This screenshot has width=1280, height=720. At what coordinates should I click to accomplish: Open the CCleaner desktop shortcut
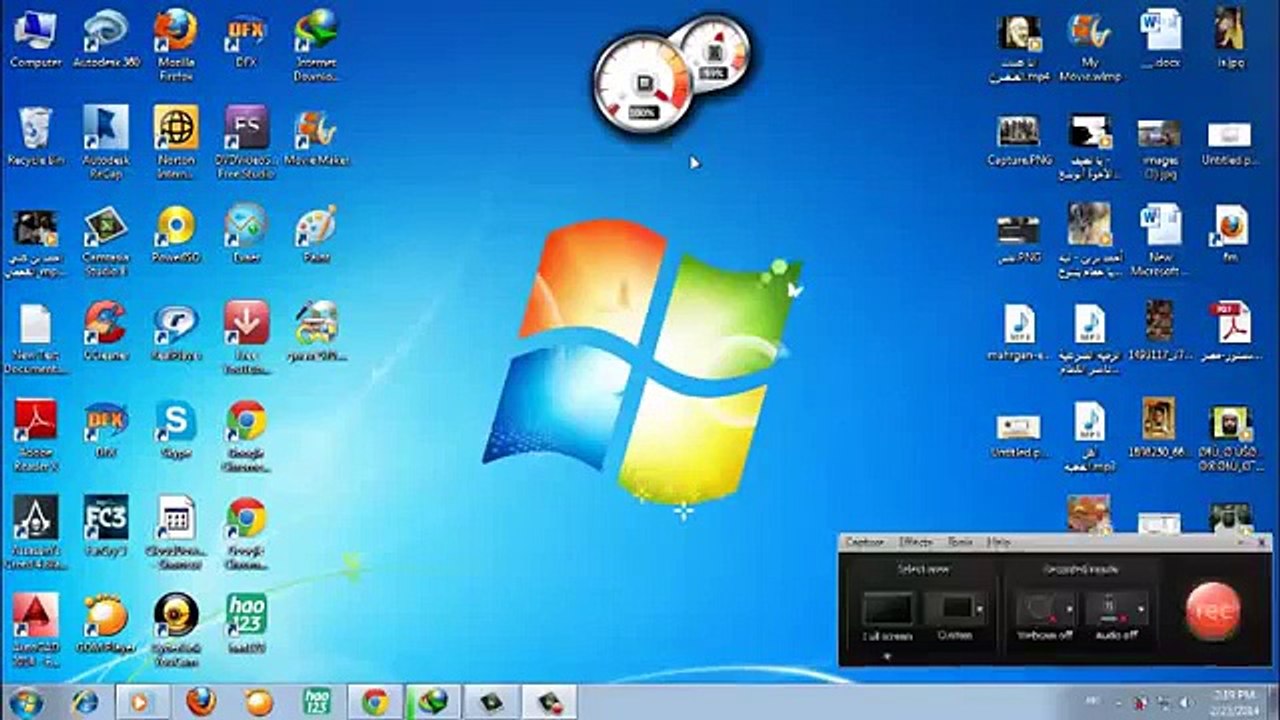click(106, 331)
